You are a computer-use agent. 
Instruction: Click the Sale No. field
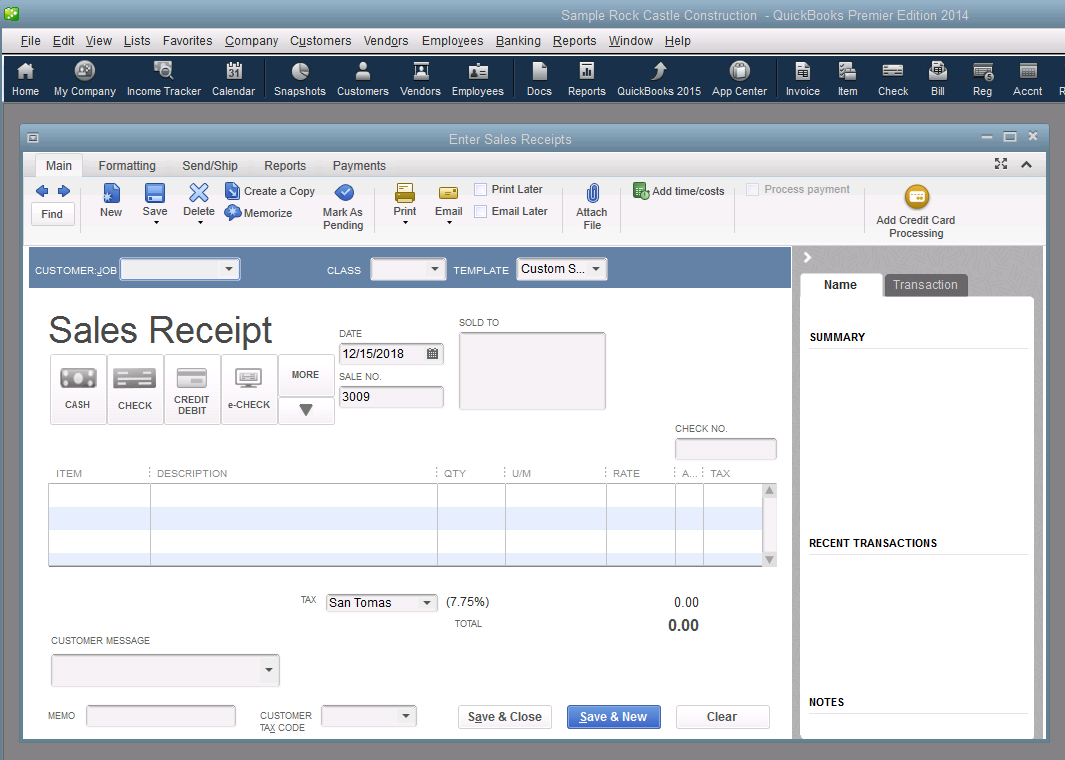tap(391, 397)
